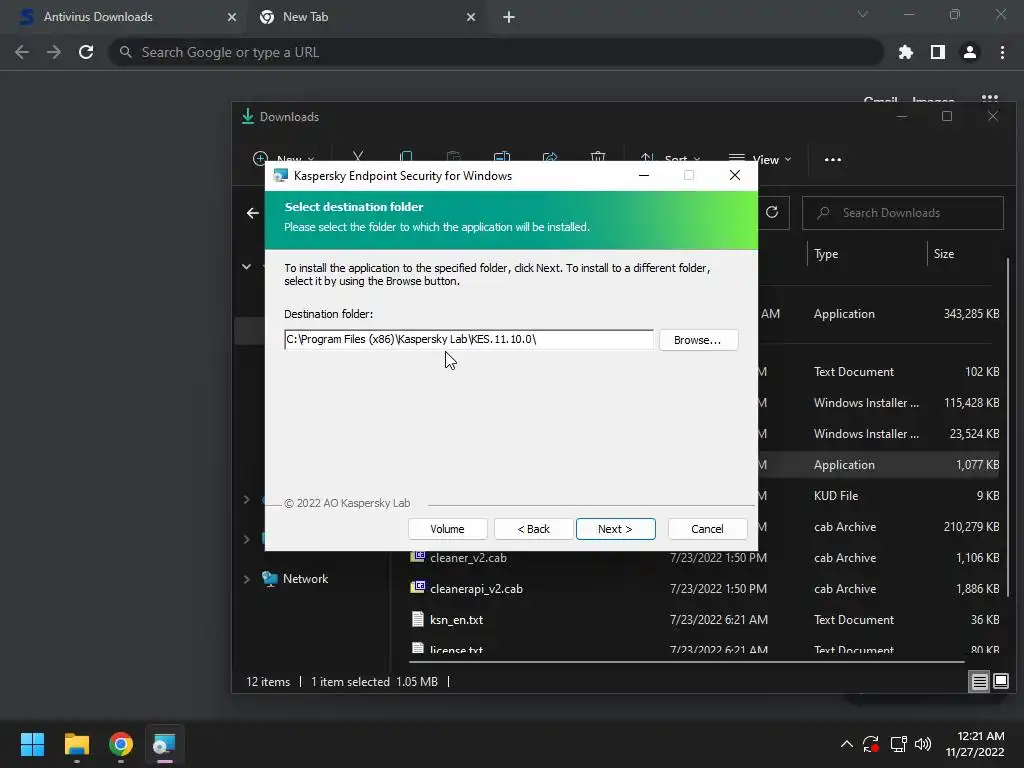This screenshot has height=768, width=1024.
Task: Select the 115,428 KB Windows Installer row
Action: tap(880, 403)
